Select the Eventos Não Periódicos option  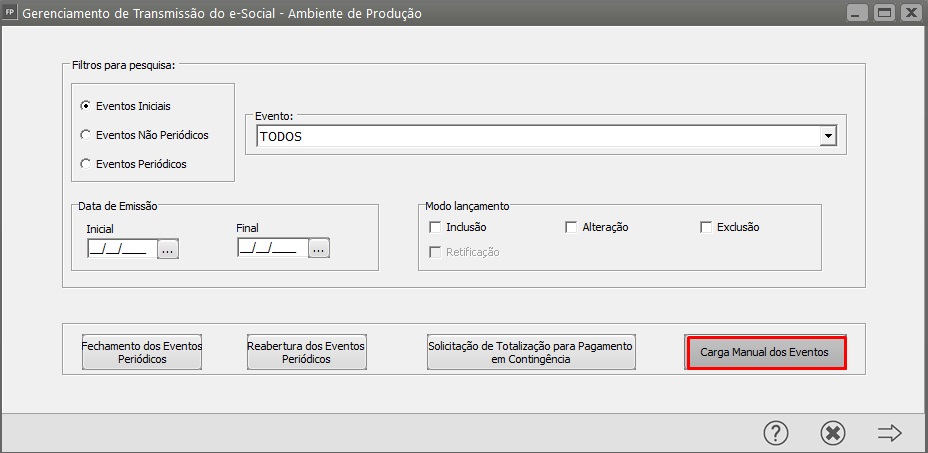(86, 134)
